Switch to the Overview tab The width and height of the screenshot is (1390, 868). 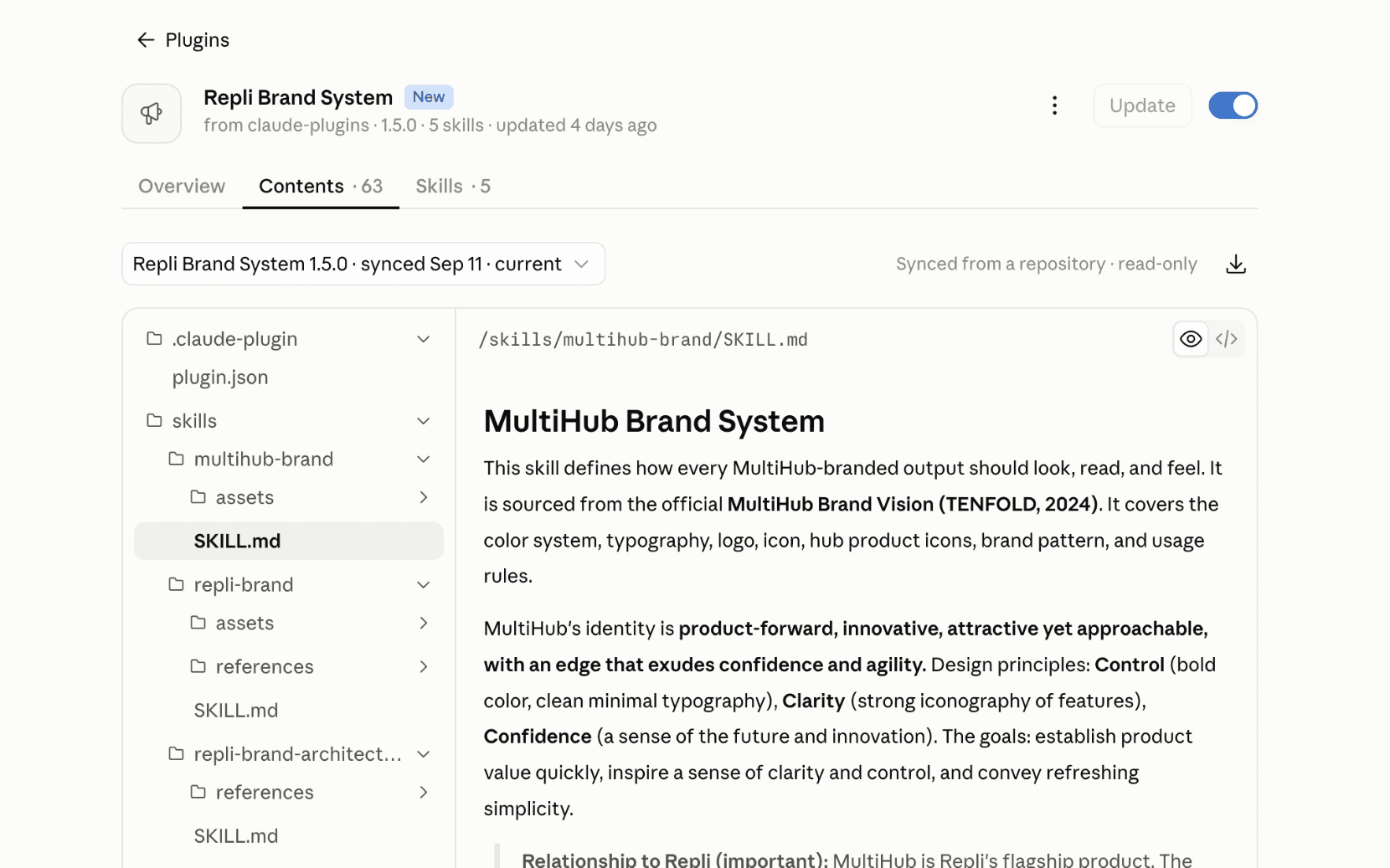coord(182,186)
